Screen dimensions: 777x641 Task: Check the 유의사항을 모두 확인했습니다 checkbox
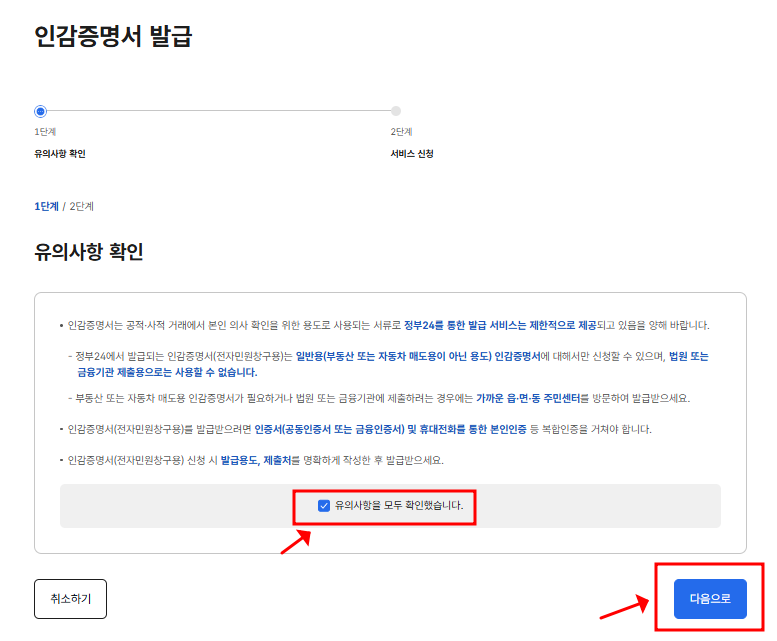coord(324,506)
